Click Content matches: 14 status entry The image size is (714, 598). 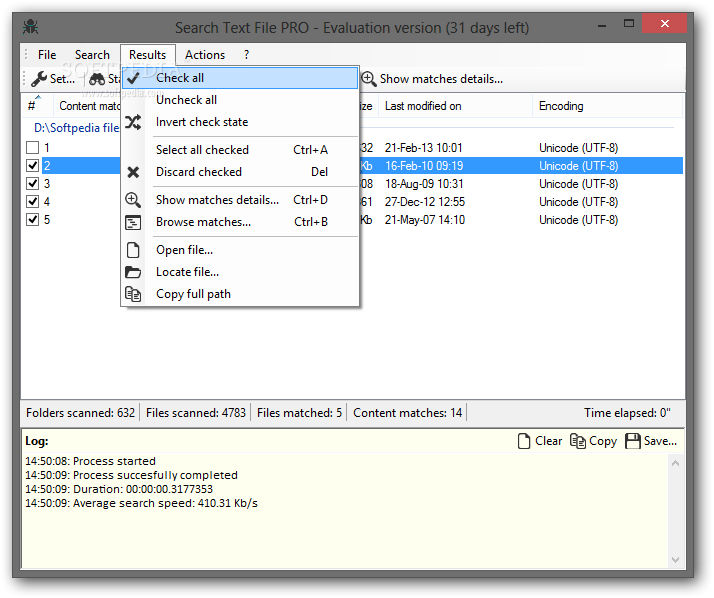coord(408,413)
